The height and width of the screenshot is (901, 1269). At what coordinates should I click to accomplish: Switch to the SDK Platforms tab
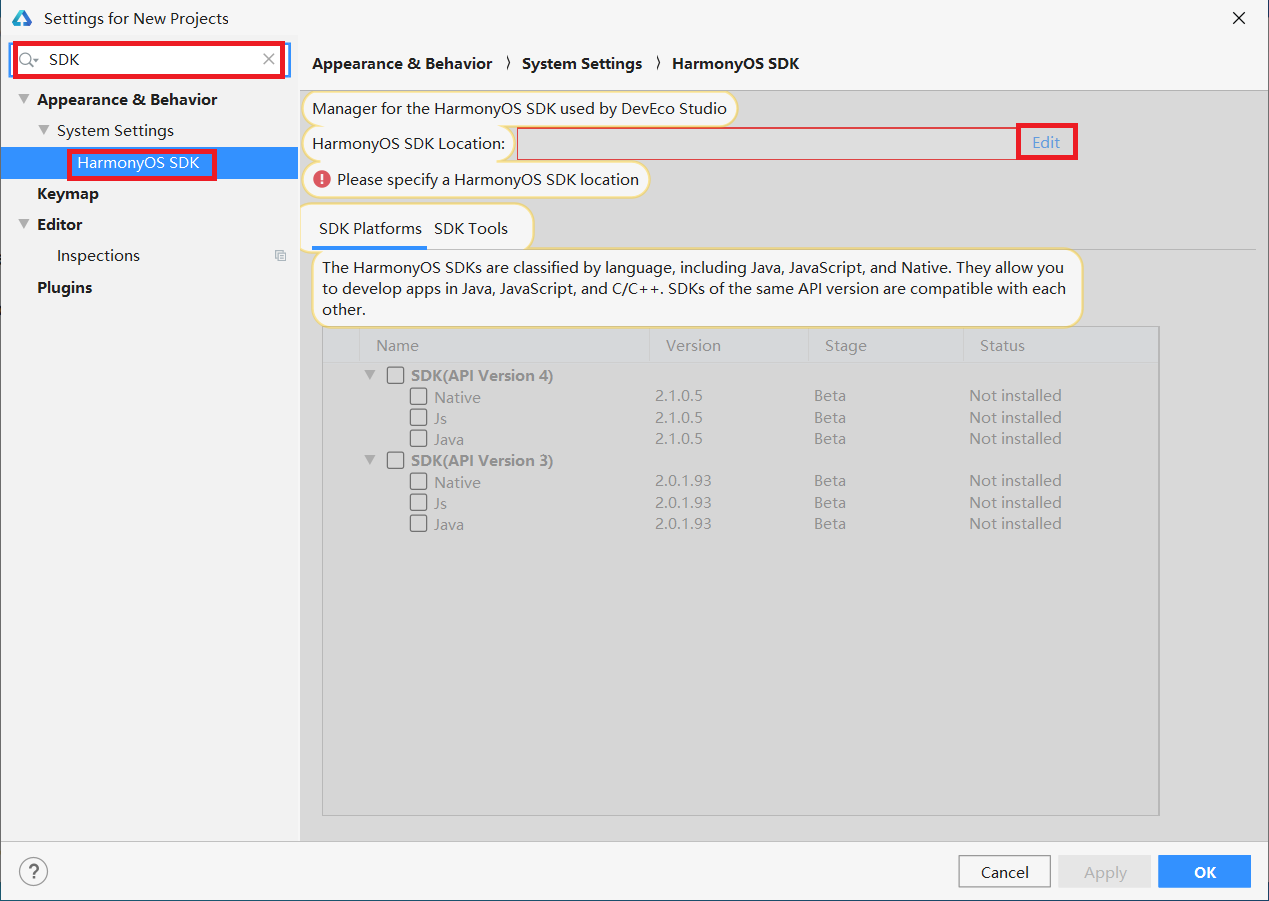tap(370, 229)
